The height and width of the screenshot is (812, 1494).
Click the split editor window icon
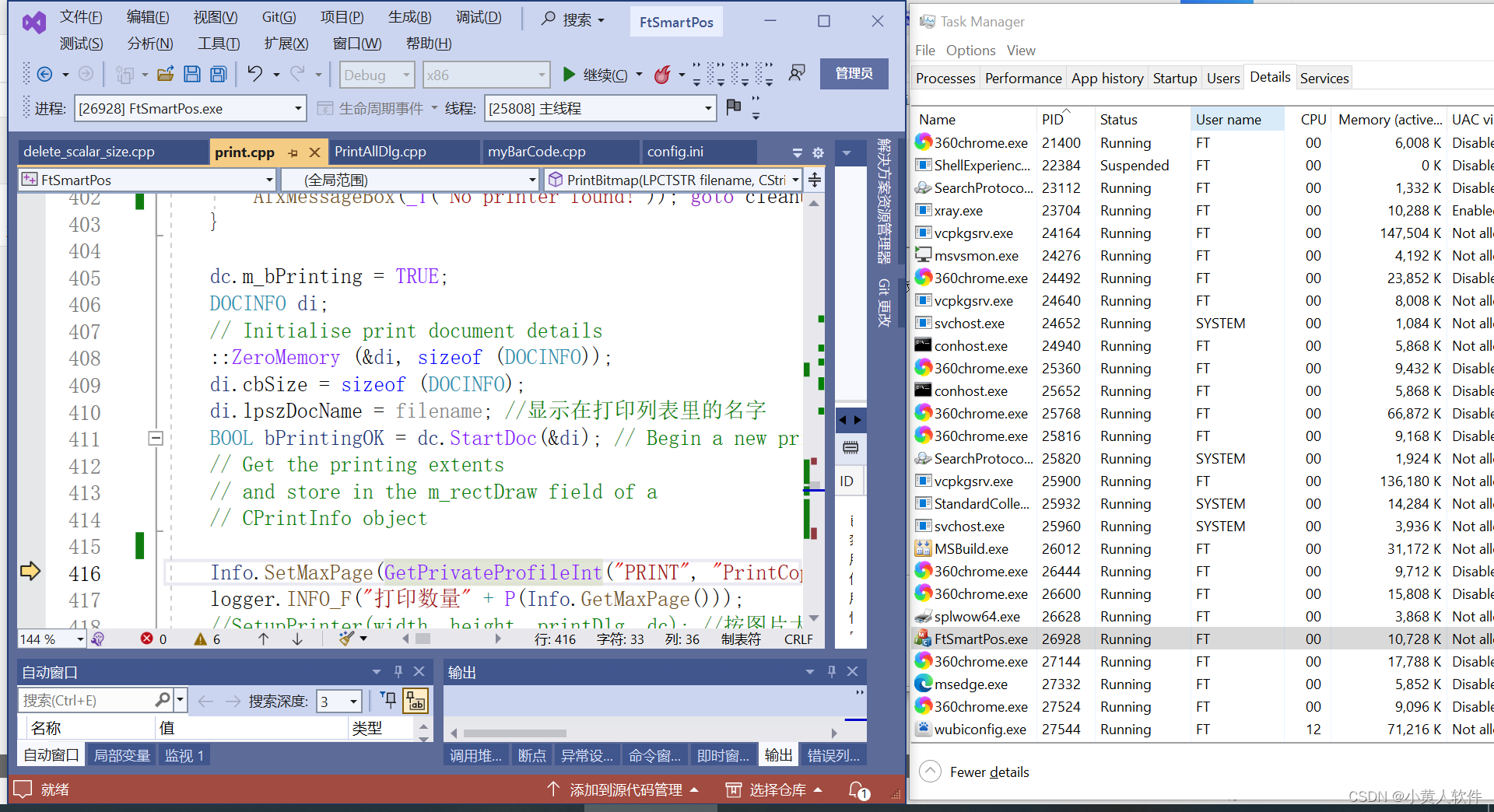click(814, 180)
